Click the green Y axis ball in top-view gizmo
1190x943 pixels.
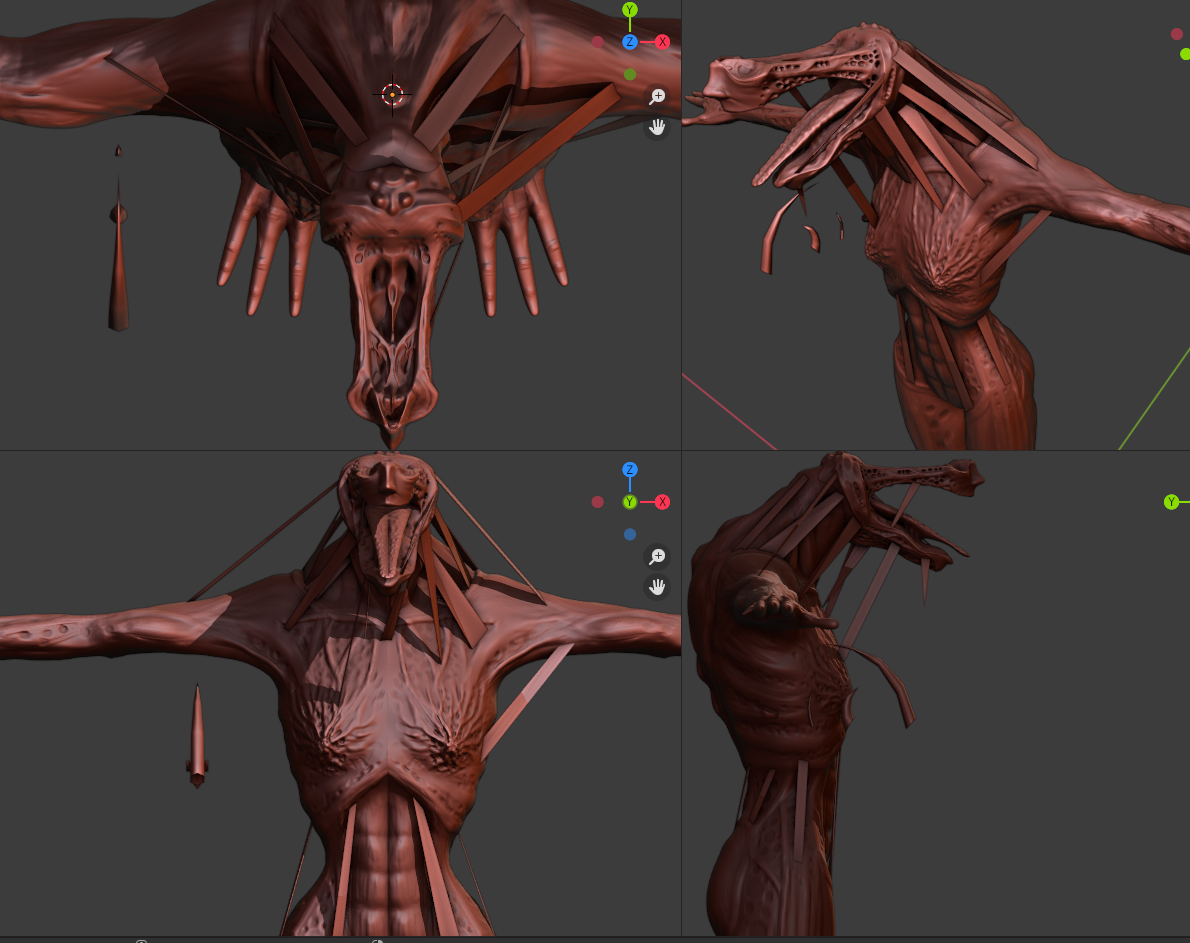[629, 10]
